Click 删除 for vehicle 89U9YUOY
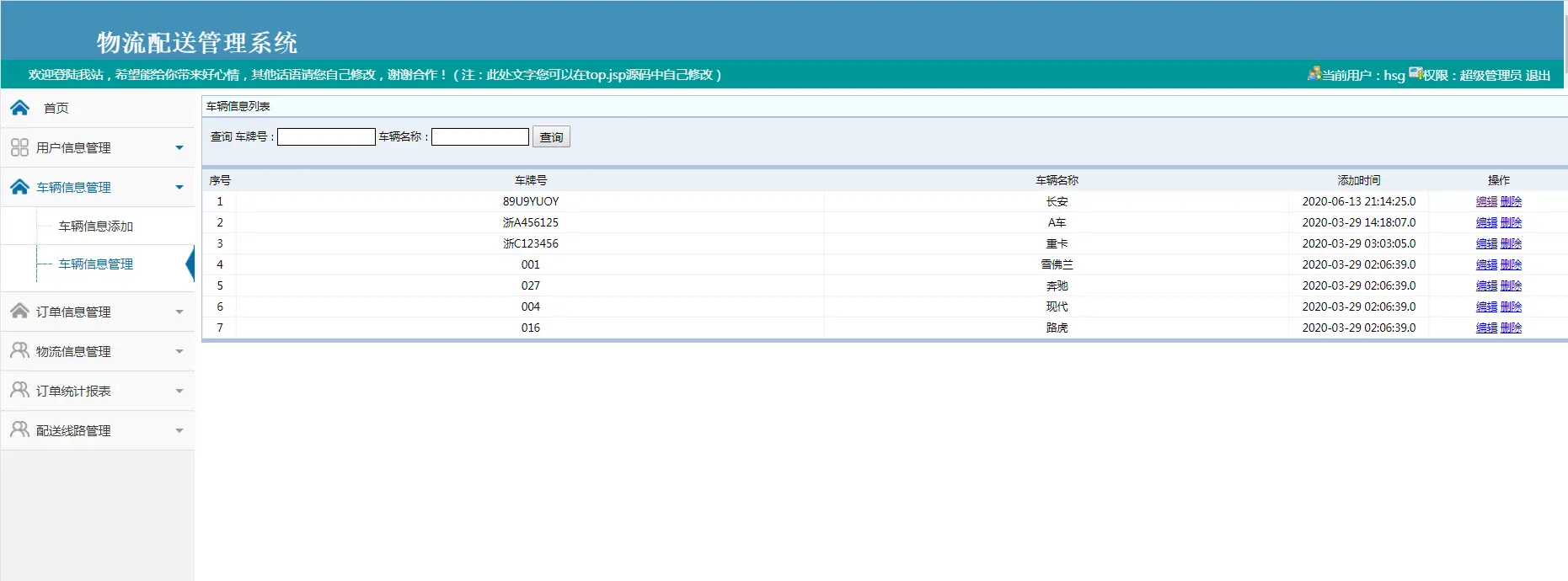The image size is (1568, 581). point(1512,201)
